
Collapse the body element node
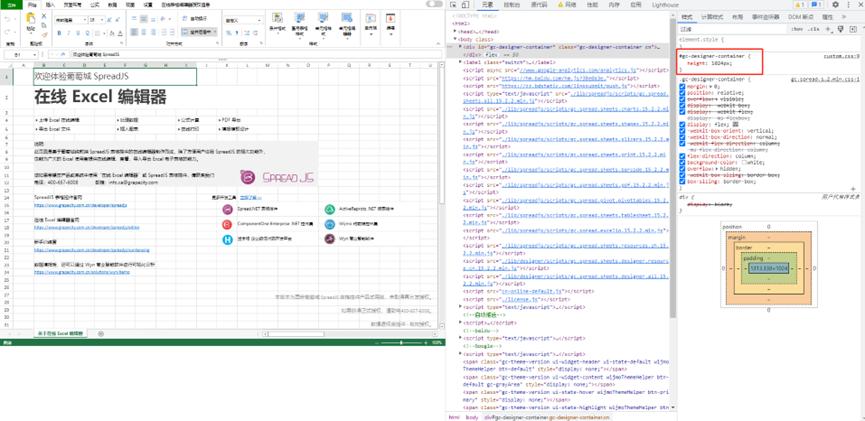[x=456, y=39]
